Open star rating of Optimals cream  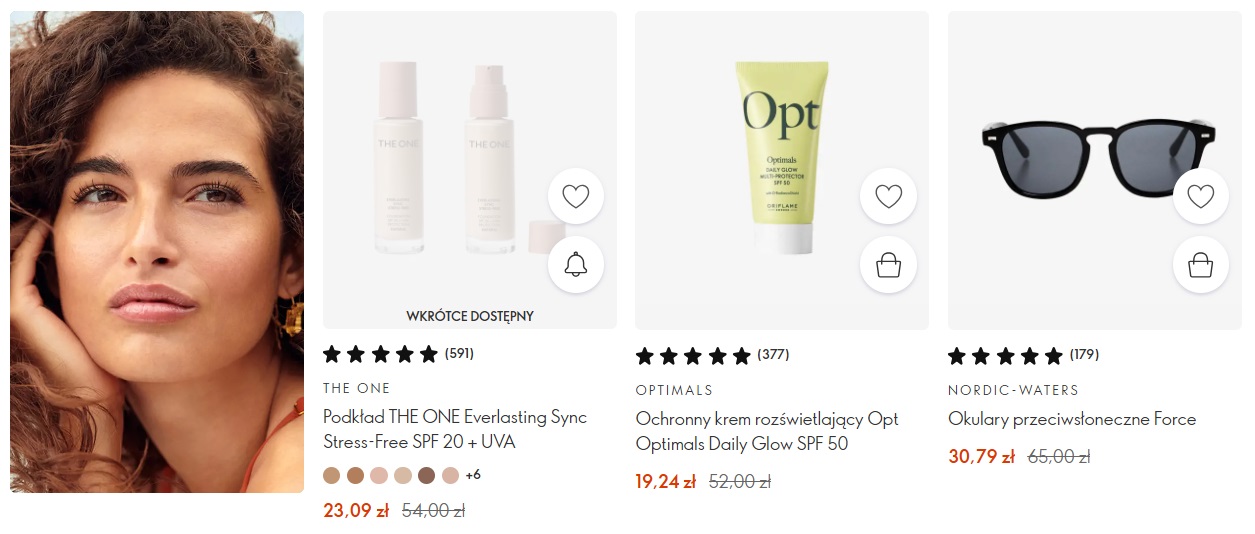[693, 355]
